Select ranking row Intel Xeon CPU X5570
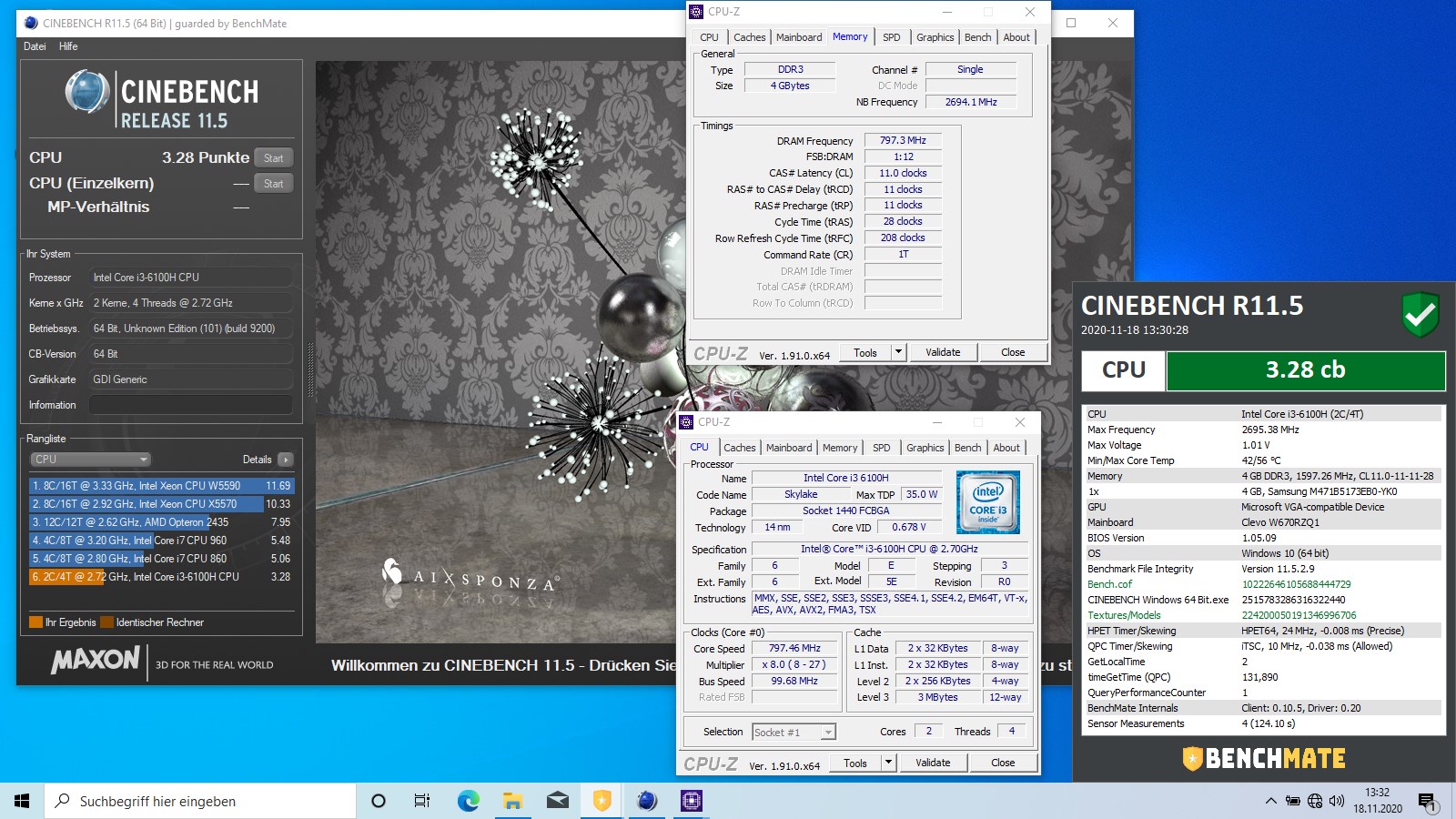This screenshot has width=1456, height=819. point(161,504)
